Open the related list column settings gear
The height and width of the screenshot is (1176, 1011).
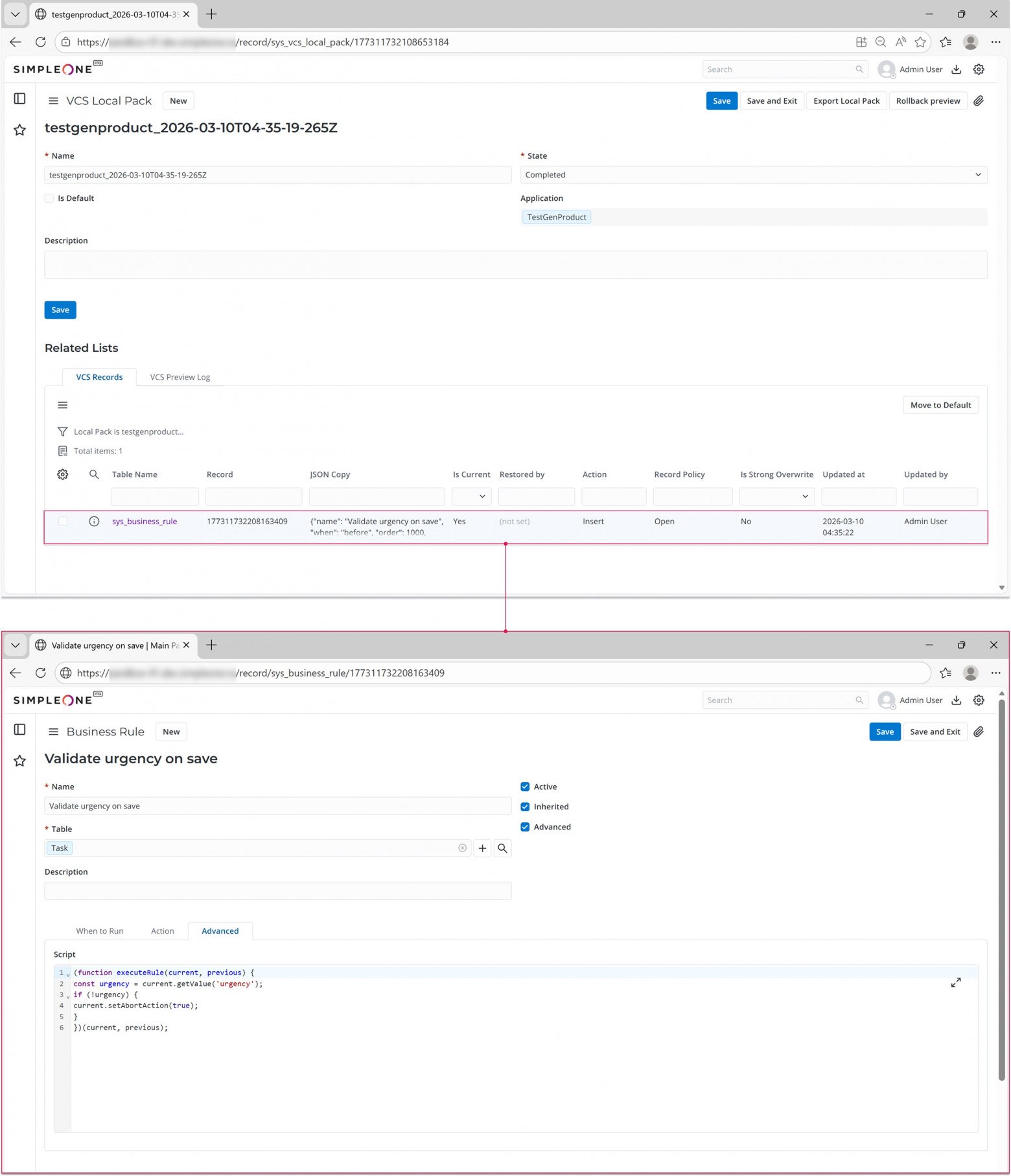click(x=62, y=474)
